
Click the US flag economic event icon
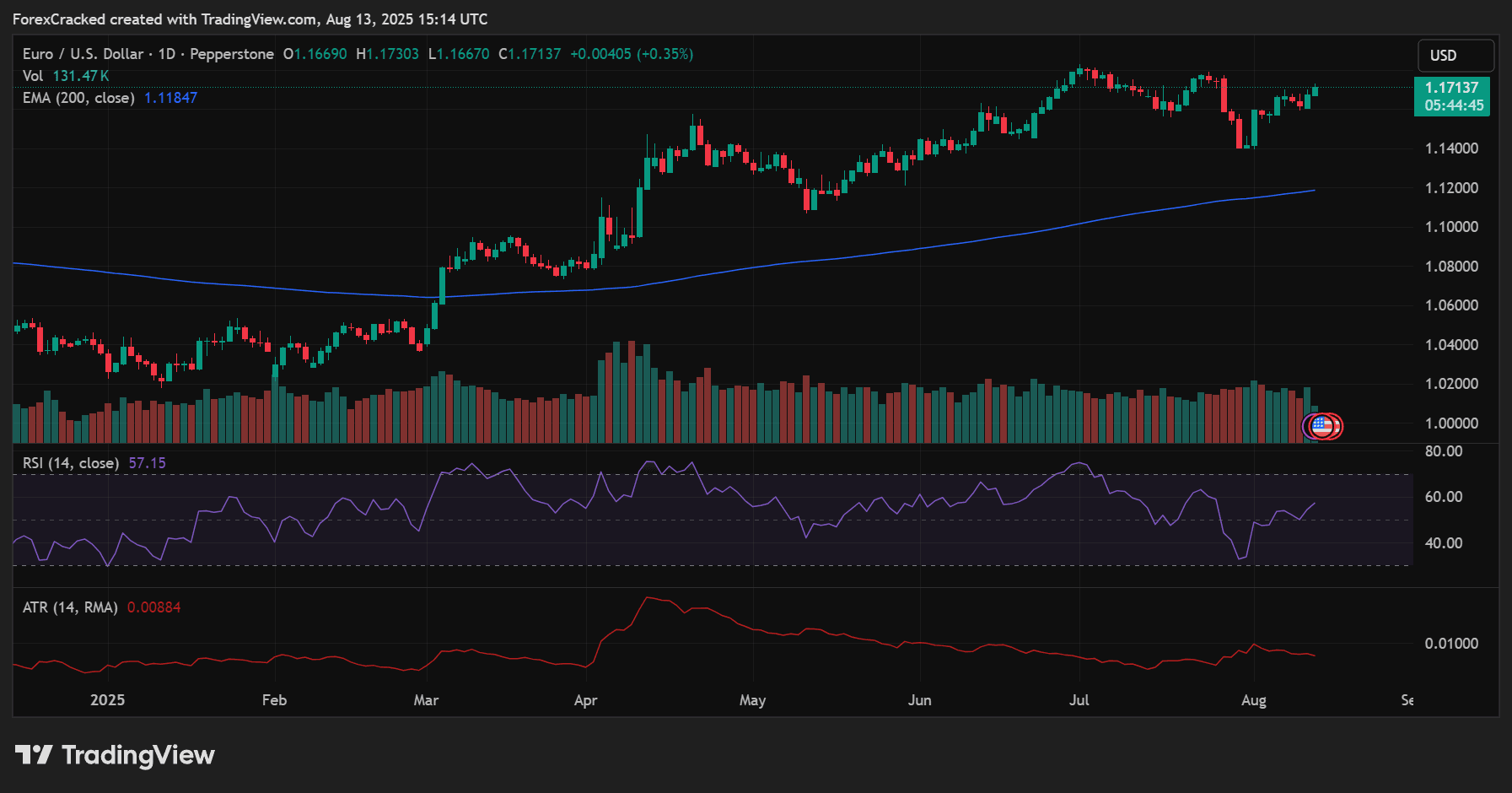(1321, 426)
